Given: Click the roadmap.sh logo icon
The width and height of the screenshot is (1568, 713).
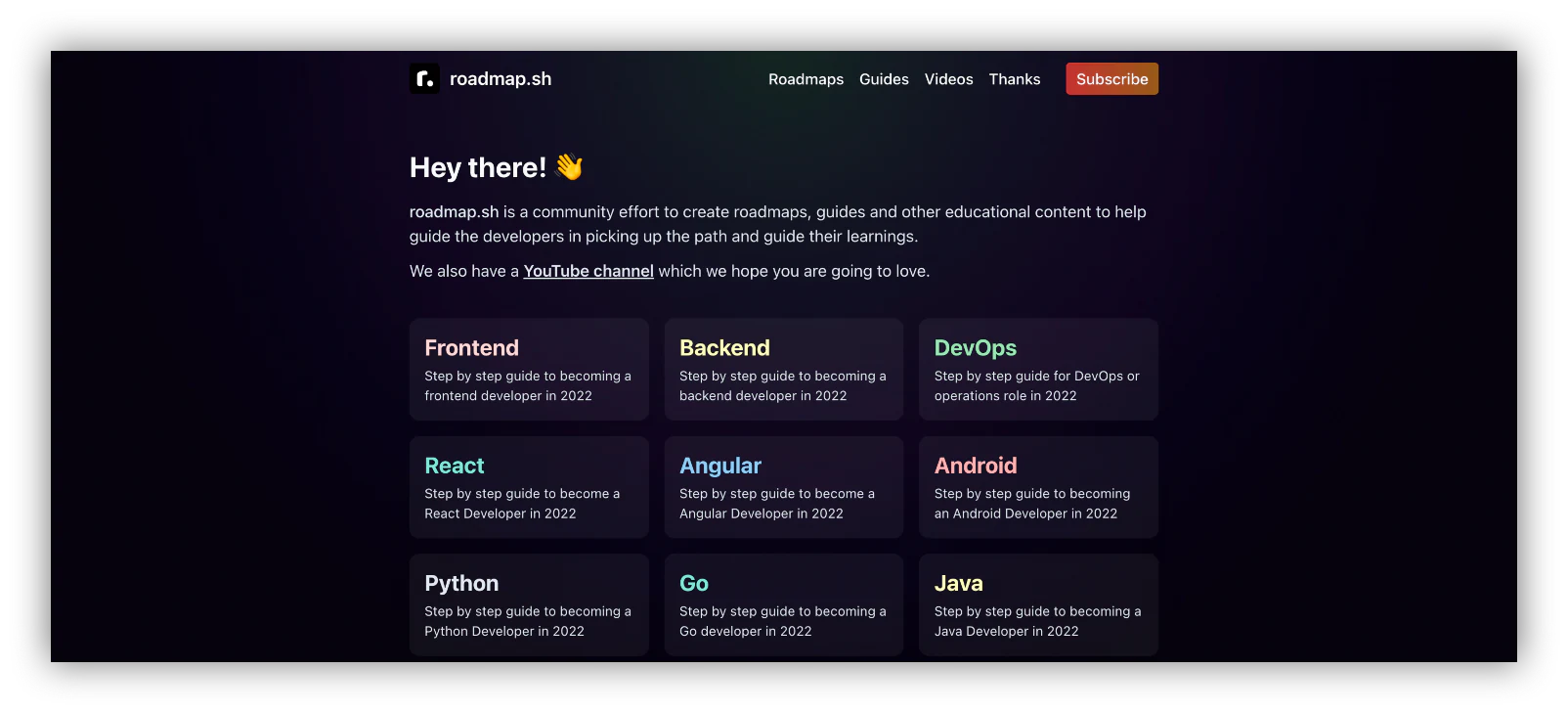Looking at the screenshot, I should [424, 79].
